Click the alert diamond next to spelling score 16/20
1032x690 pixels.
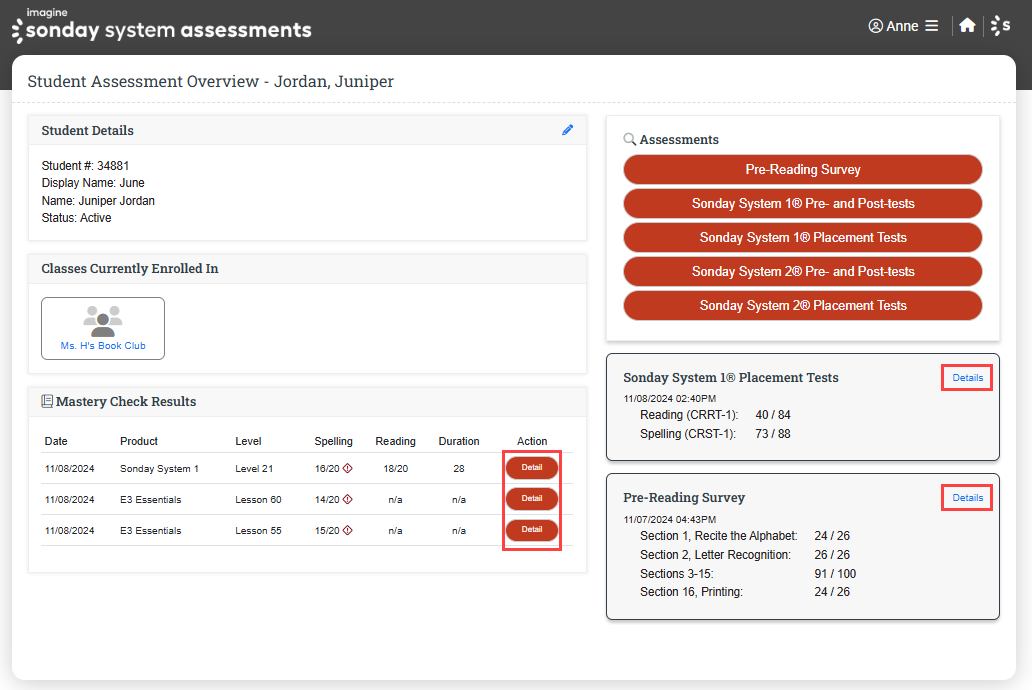(x=345, y=467)
